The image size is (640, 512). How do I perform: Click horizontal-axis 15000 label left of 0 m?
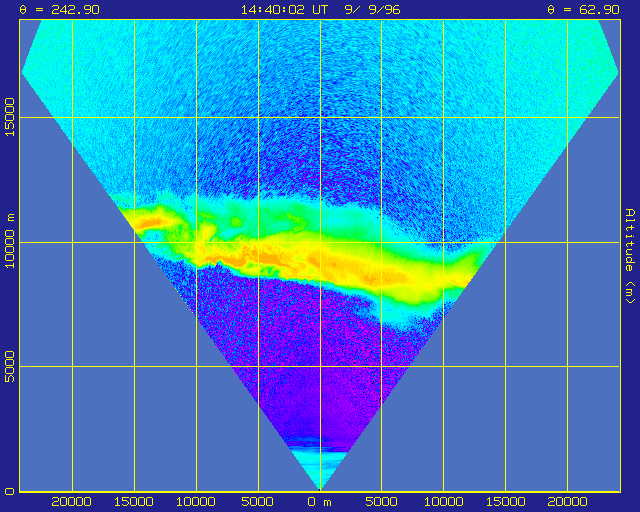(x=134, y=502)
